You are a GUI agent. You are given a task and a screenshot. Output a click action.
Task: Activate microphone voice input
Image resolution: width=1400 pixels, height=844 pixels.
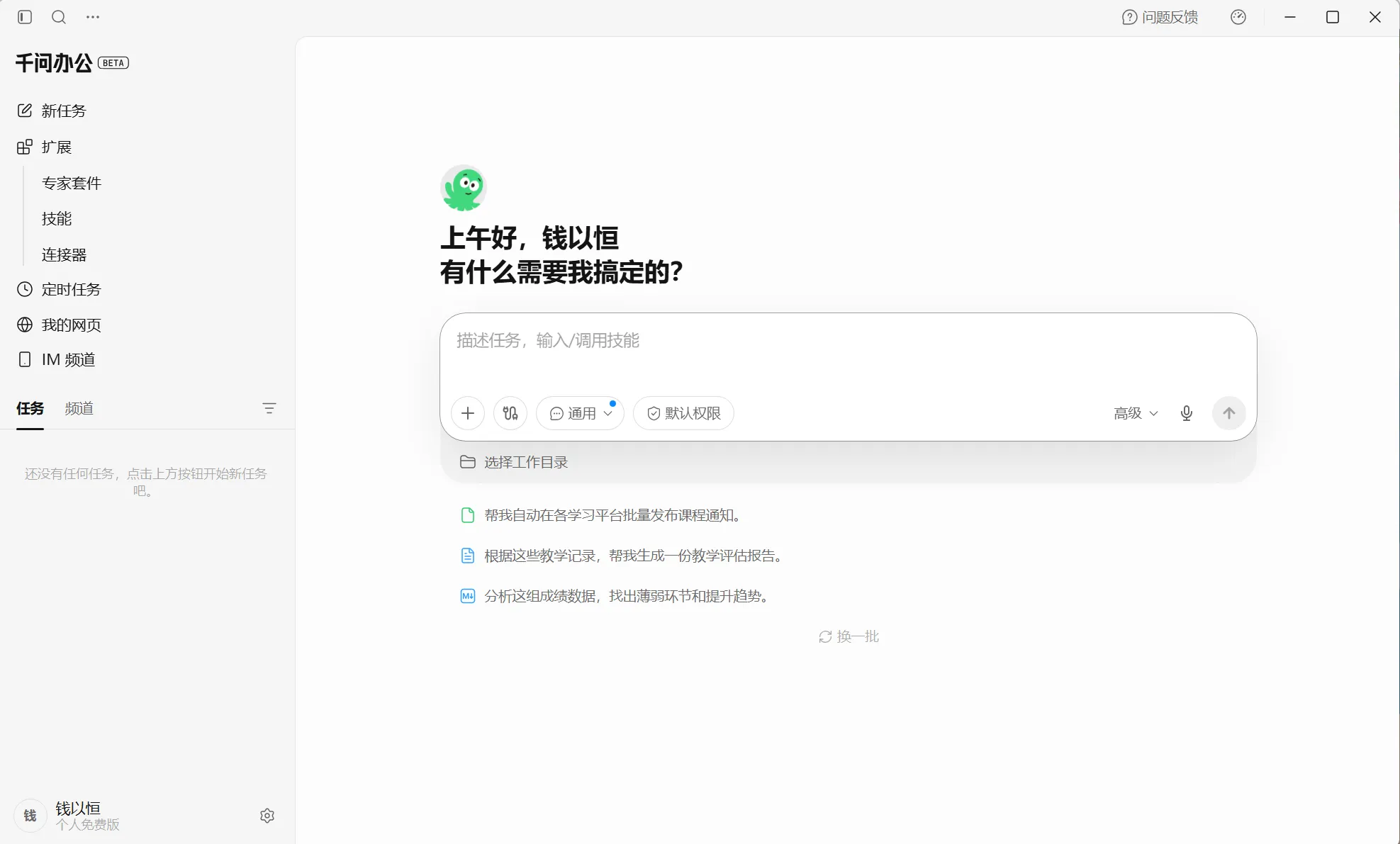[x=1187, y=413]
